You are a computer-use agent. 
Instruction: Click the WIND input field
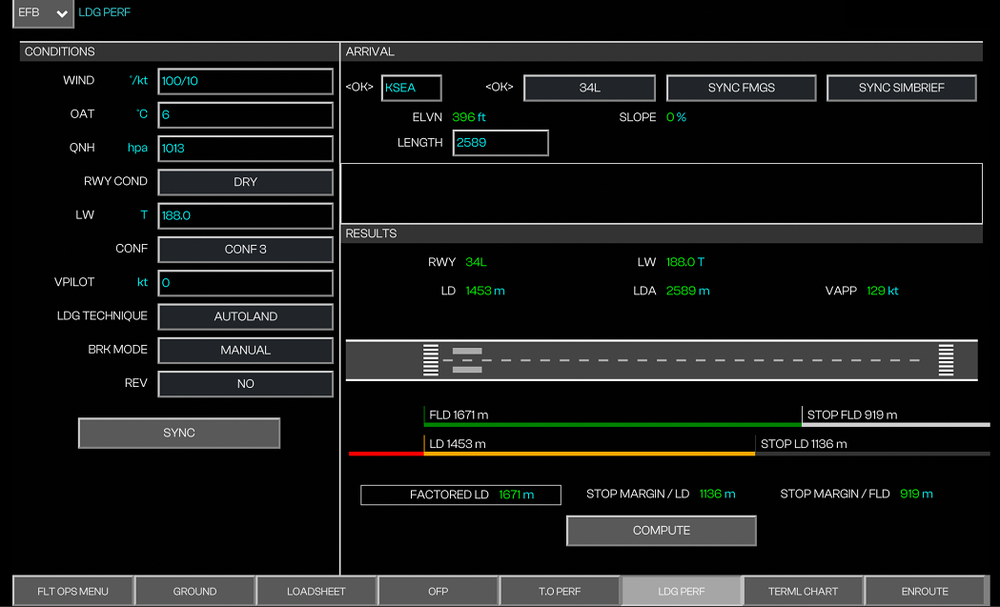(245, 81)
